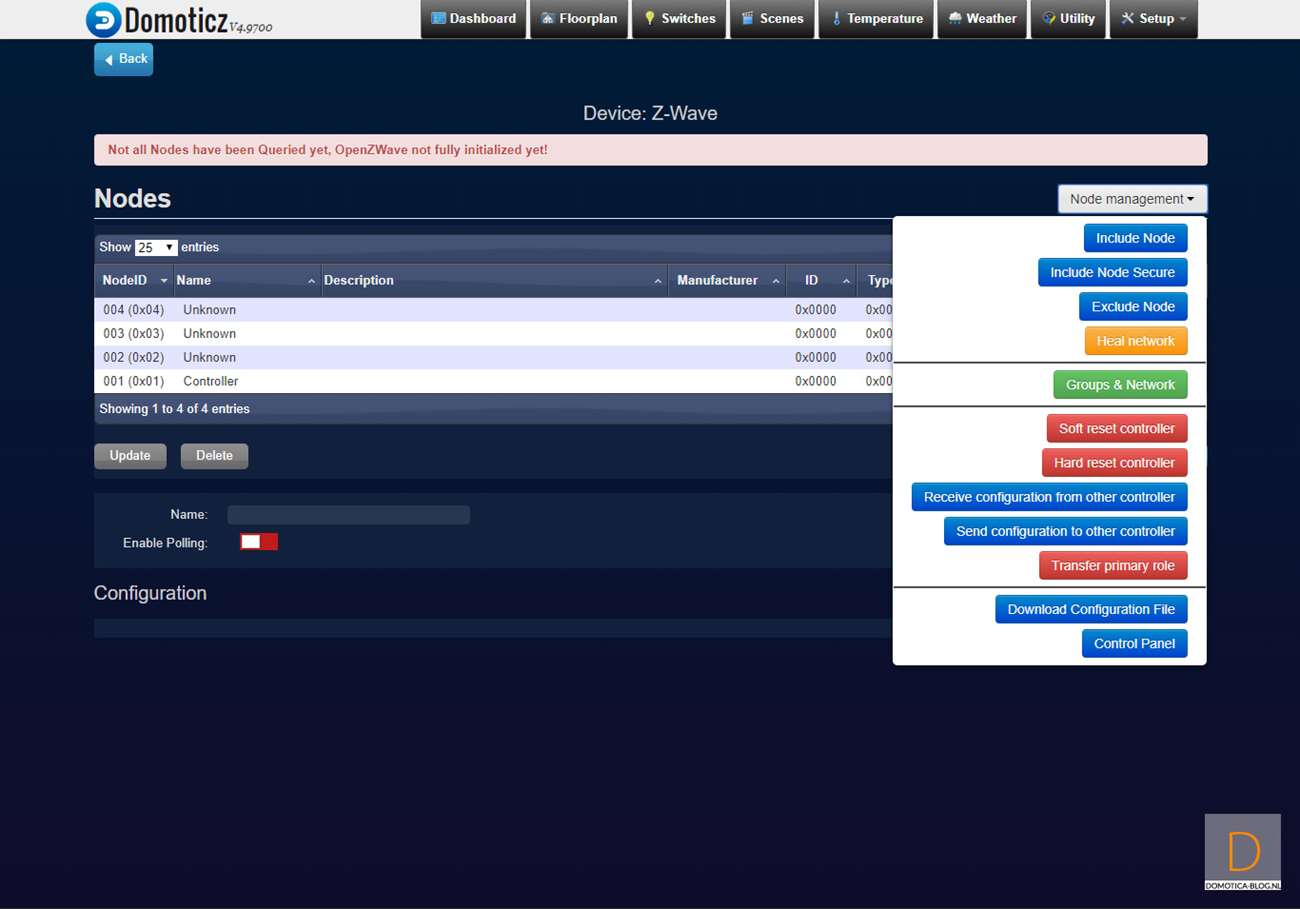
Task: Open the Control Panel
Action: [1134, 643]
